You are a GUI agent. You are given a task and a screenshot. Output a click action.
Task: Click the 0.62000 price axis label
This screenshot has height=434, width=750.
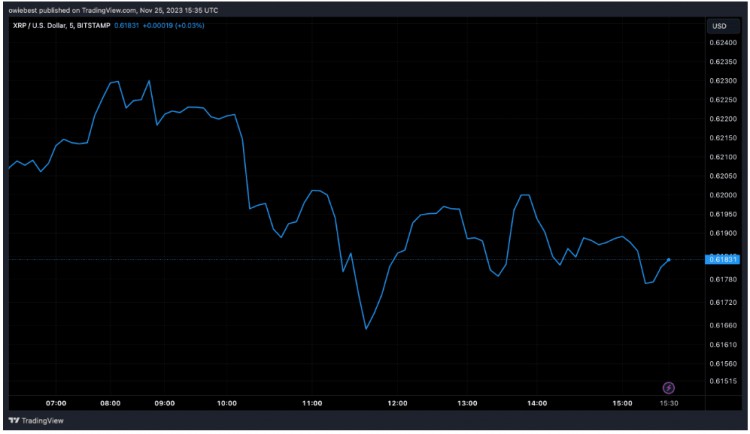723,195
